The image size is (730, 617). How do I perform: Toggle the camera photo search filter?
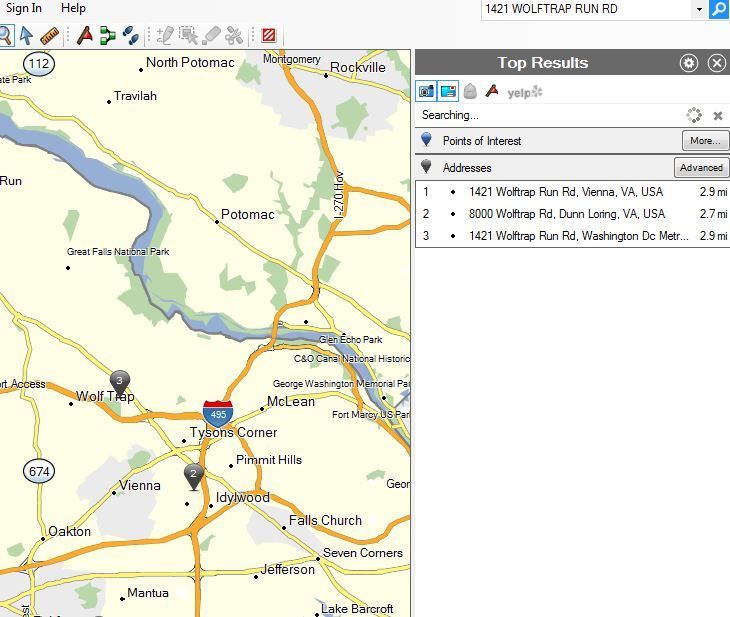[426, 91]
